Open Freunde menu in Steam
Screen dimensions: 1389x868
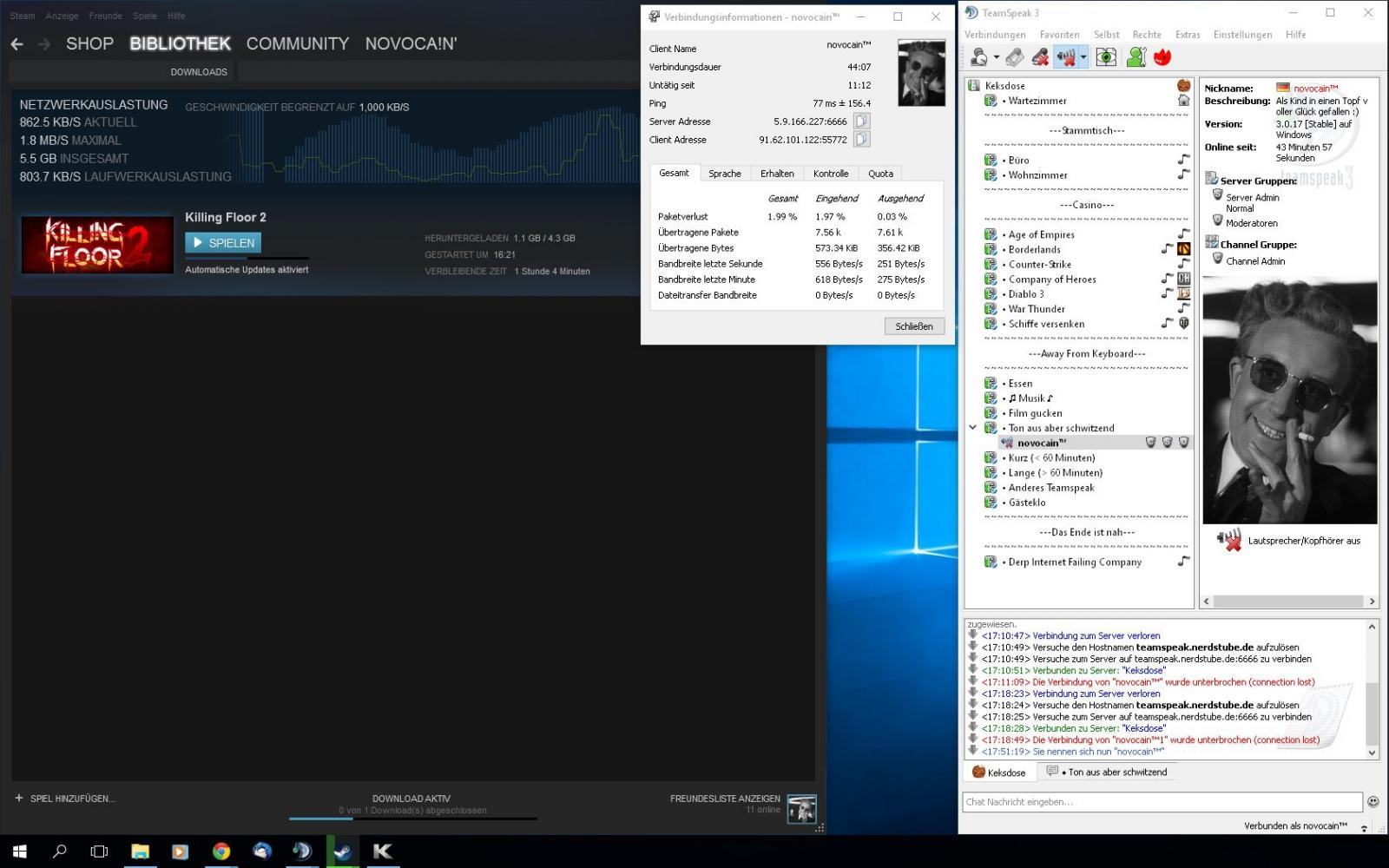point(105,16)
